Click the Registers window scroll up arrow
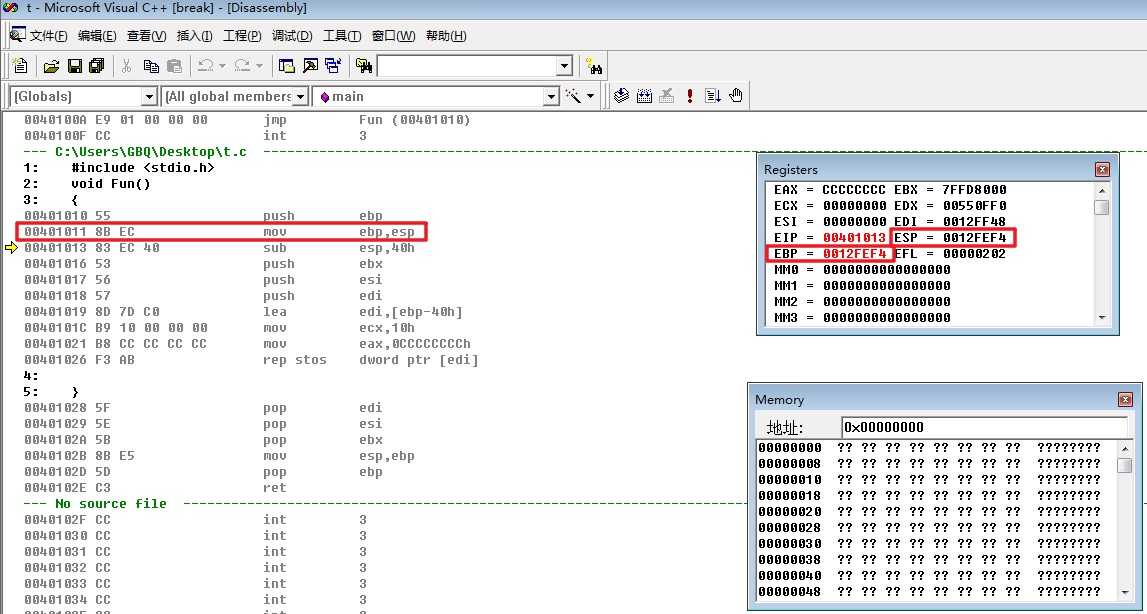Viewport: 1147px width, 614px height. tap(1102, 190)
